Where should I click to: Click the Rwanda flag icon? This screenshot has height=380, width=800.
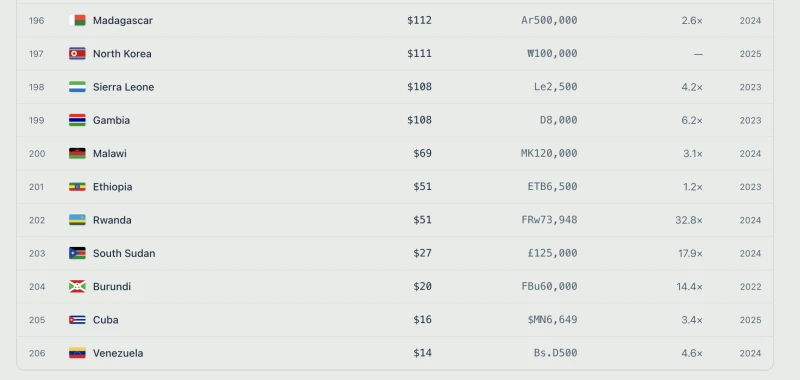pos(78,220)
